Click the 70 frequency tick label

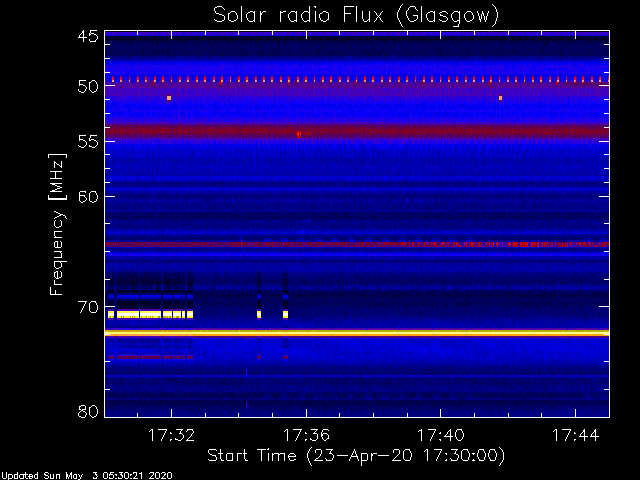pyautogui.click(x=88, y=307)
